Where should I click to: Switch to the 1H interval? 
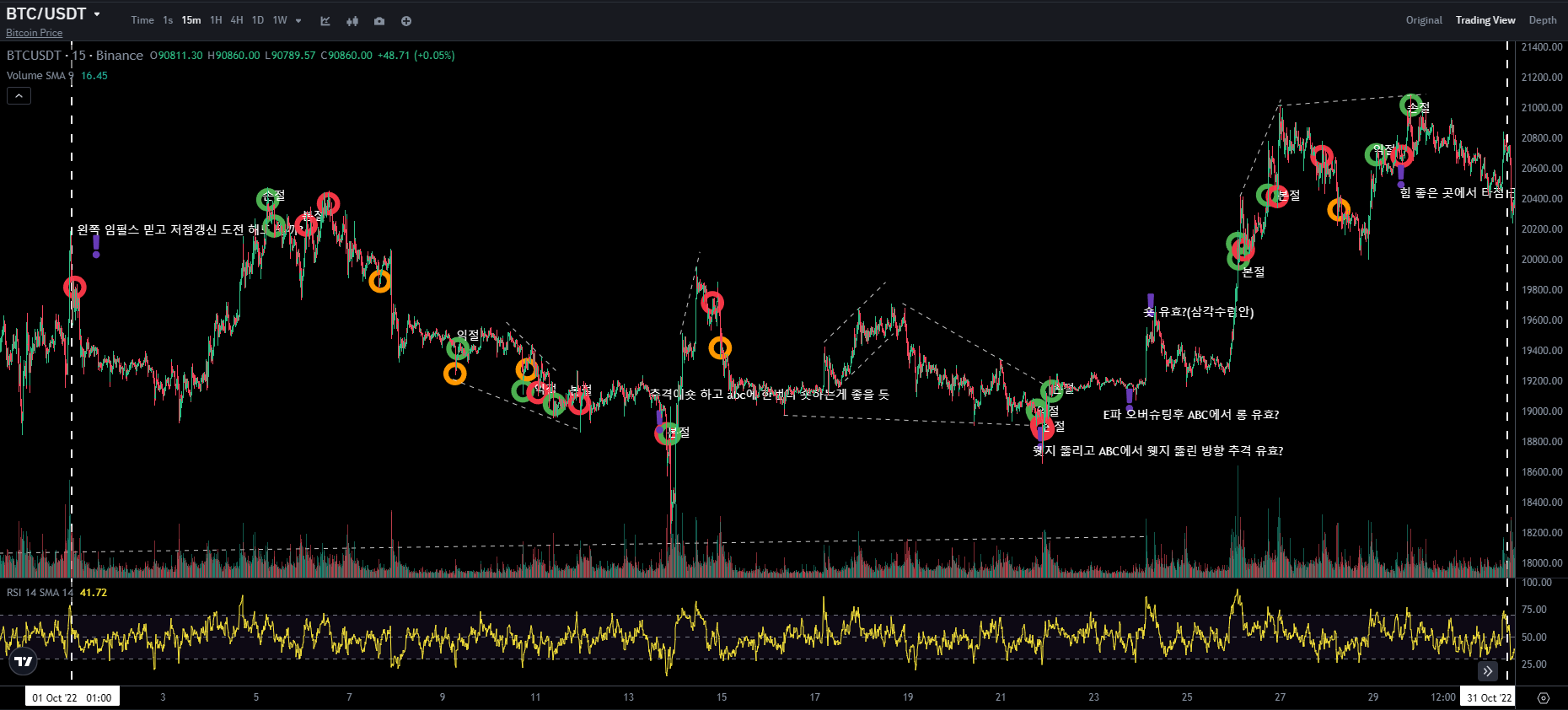[x=216, y=20]
